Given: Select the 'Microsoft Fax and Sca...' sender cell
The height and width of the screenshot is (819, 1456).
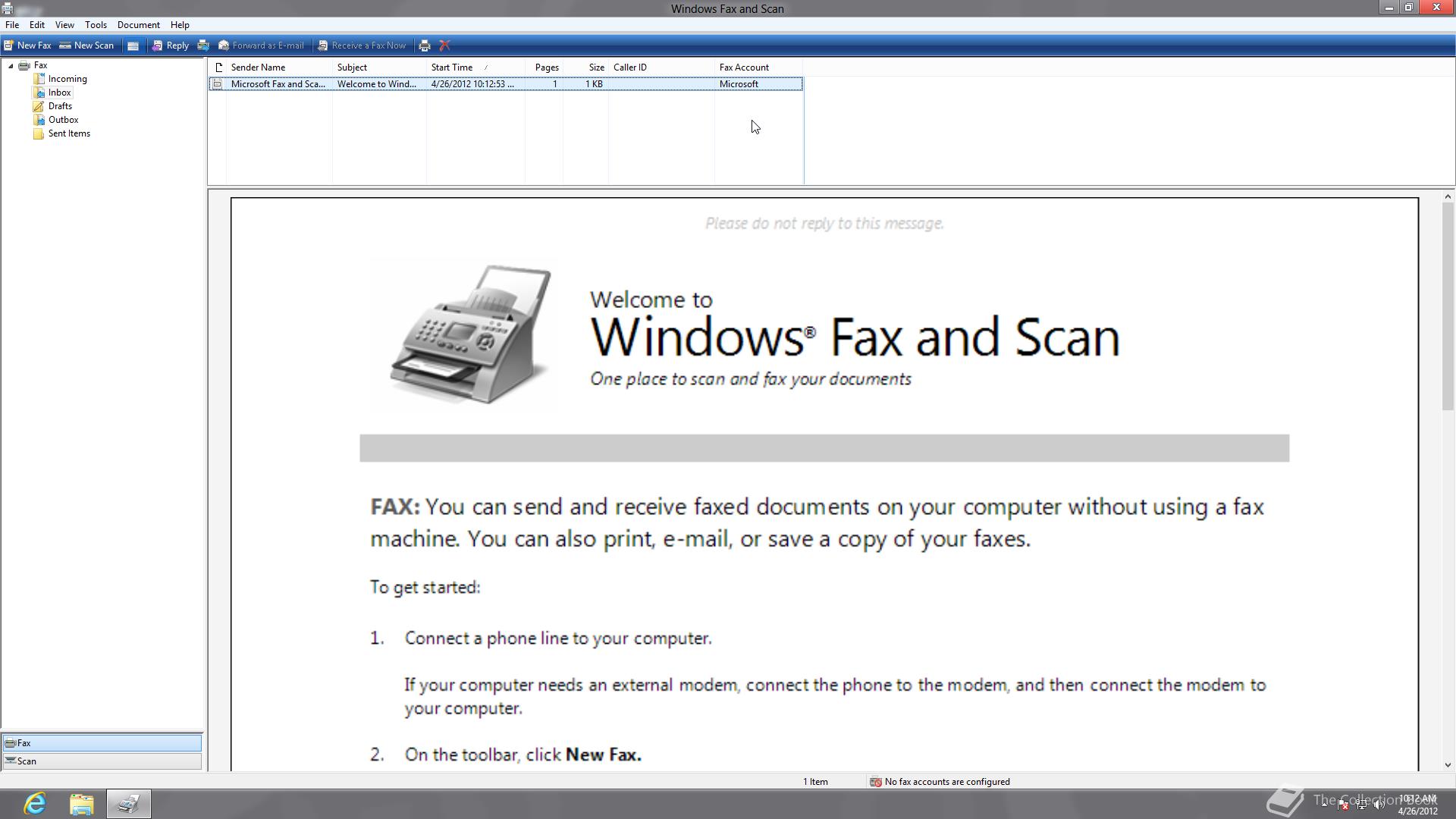Looking at the screenshot, I should click(278, 84).
